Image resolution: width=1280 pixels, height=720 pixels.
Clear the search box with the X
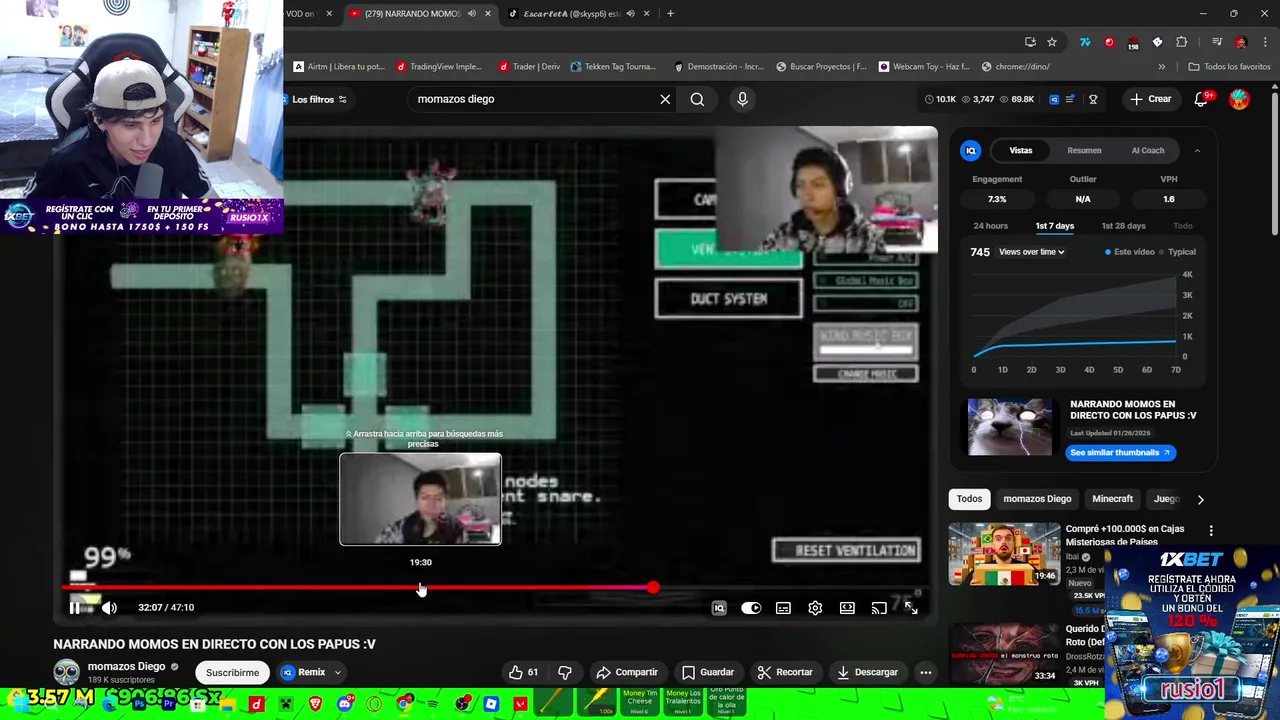click(665, 99)
